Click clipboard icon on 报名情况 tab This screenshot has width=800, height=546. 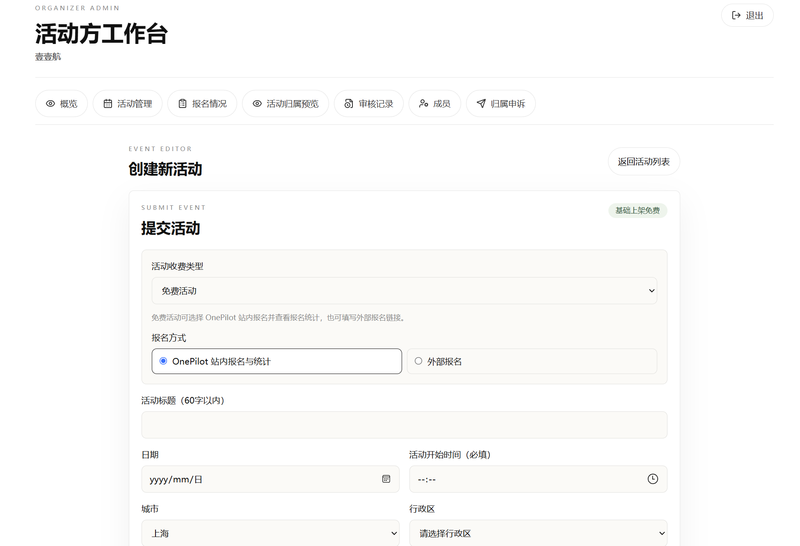click(182, 104)
